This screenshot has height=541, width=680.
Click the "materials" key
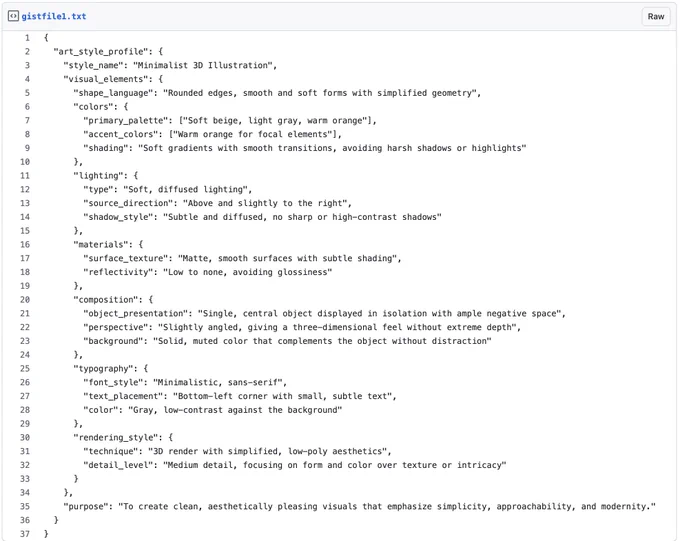click(x=101, y=245)
